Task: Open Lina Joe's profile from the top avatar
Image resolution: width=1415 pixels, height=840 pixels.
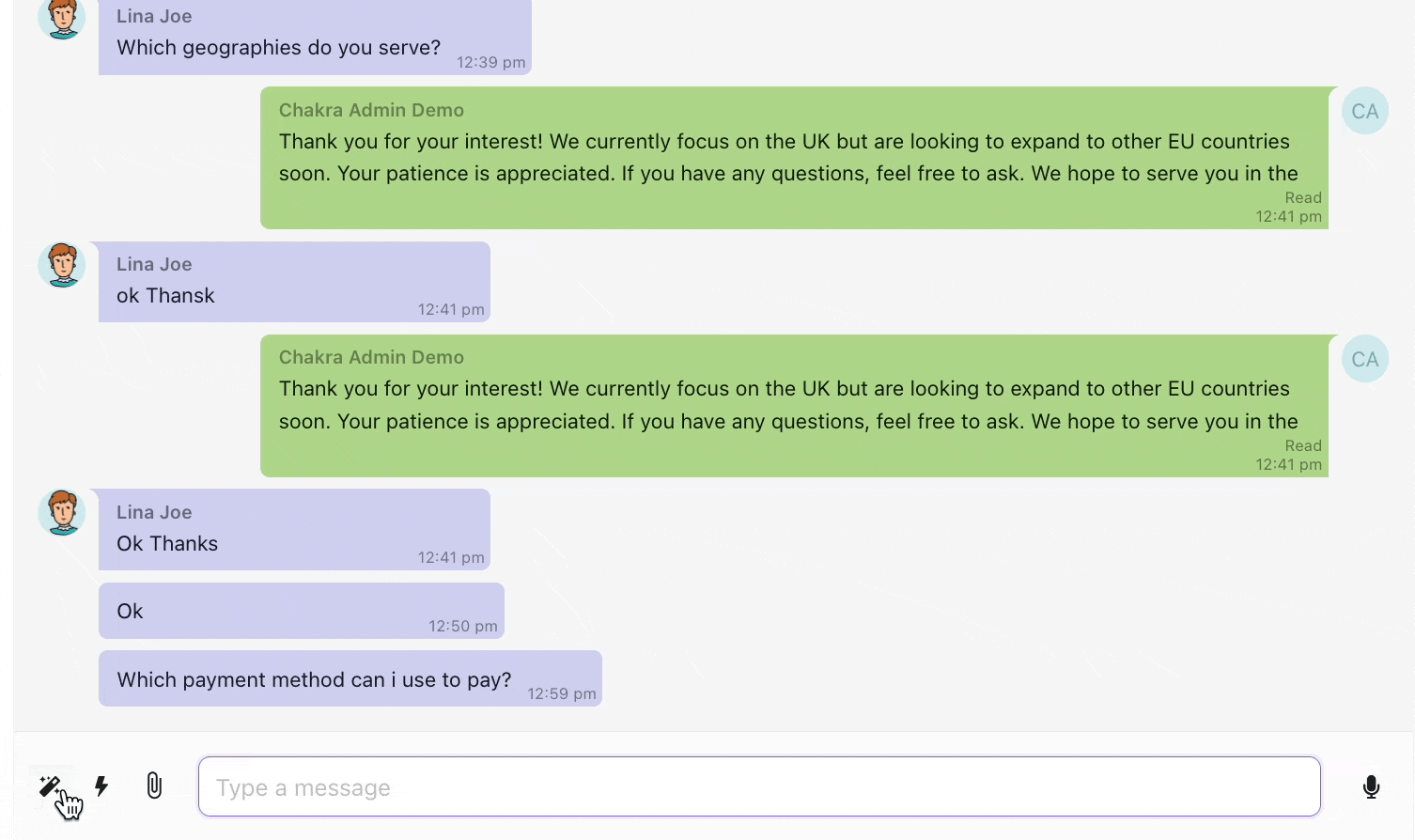Action: [60, 16]
